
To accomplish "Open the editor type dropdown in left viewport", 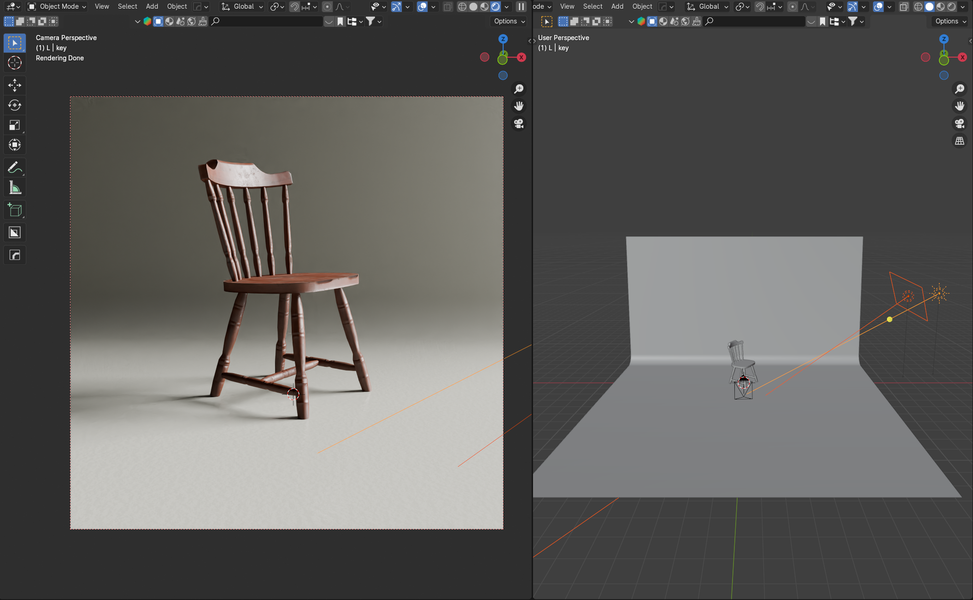I will [x=12, y=6].
